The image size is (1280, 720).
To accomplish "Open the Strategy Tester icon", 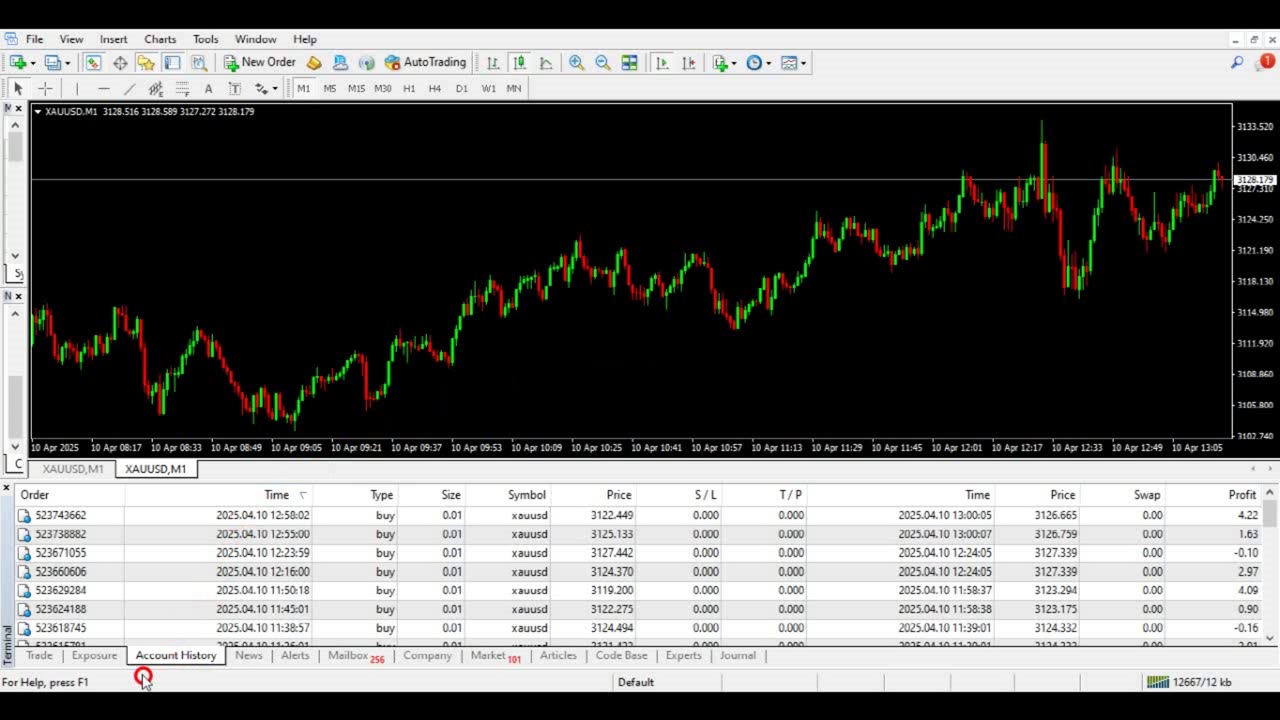I will 199,63.
